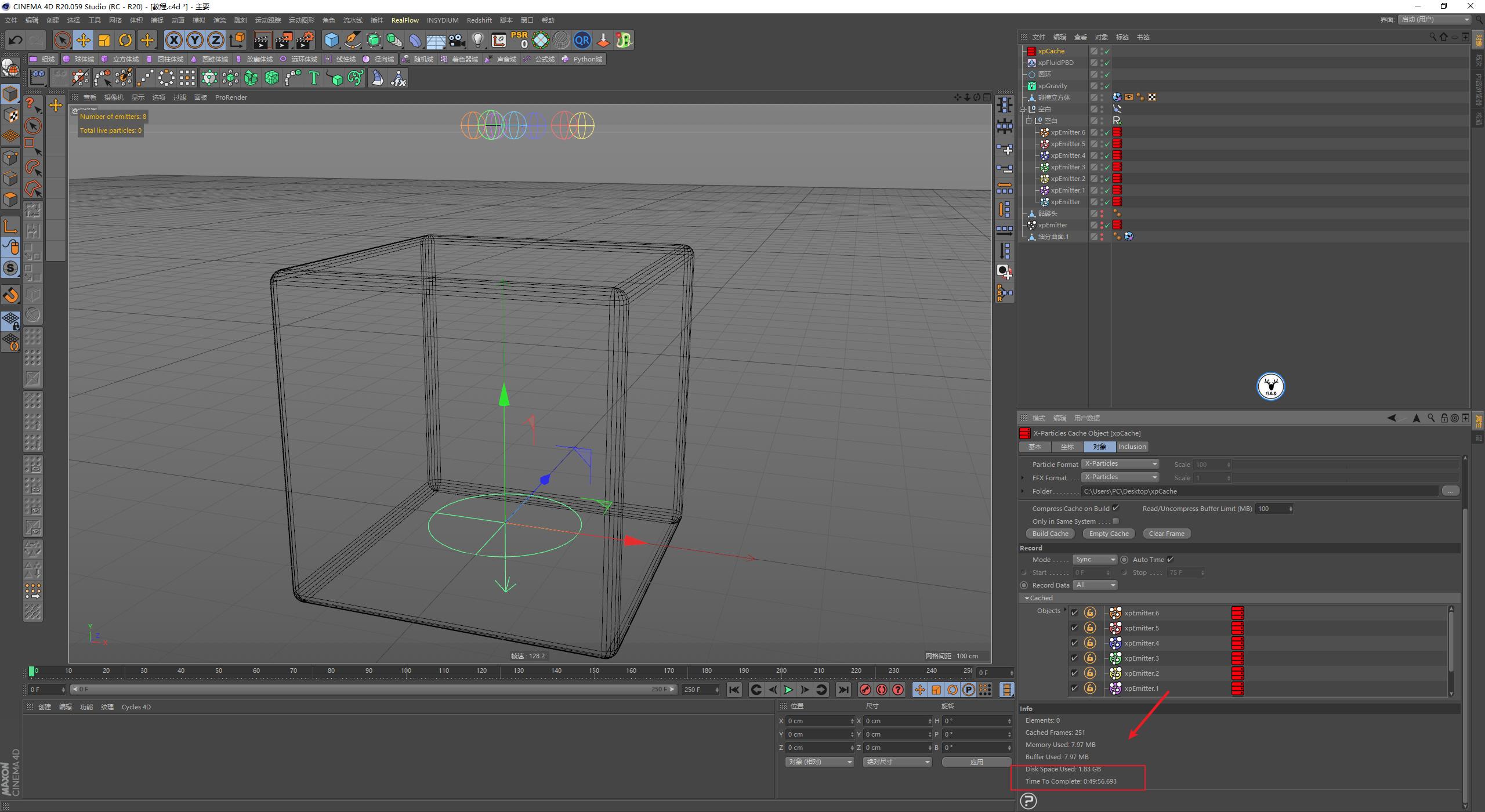1485x812 pixels.
Task: Switch to the Inclusion tab in attributes
Action: click(1131, 447)
